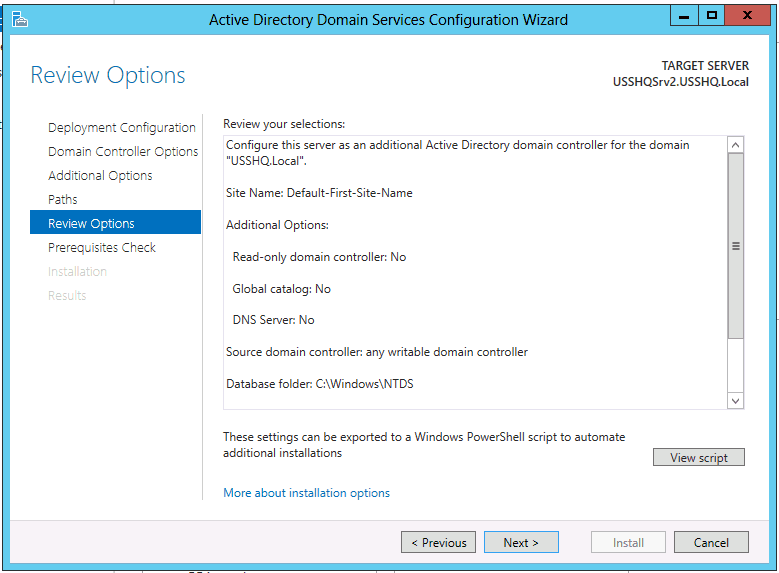Close the wizard with the red X
Image resolution: width=779 pixels, height=573 pixels.
coord(747,16)
